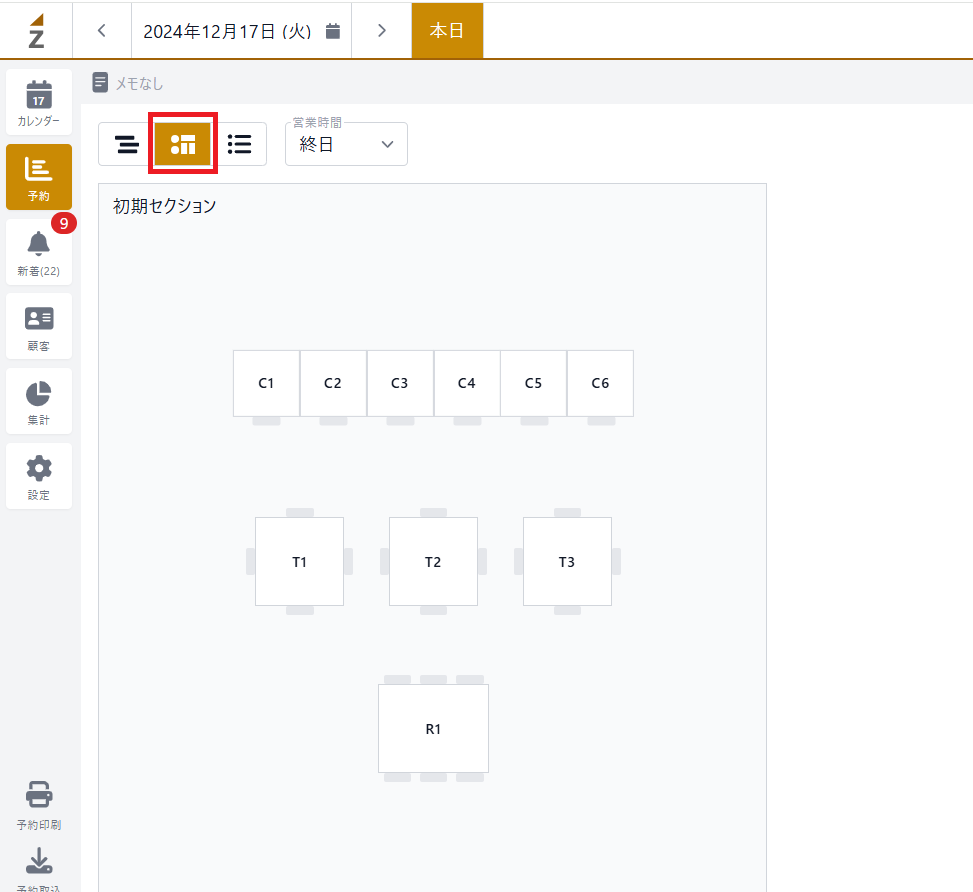
Task: Open 新着(22) notifications bell
Action: click(x=38, y=253)
